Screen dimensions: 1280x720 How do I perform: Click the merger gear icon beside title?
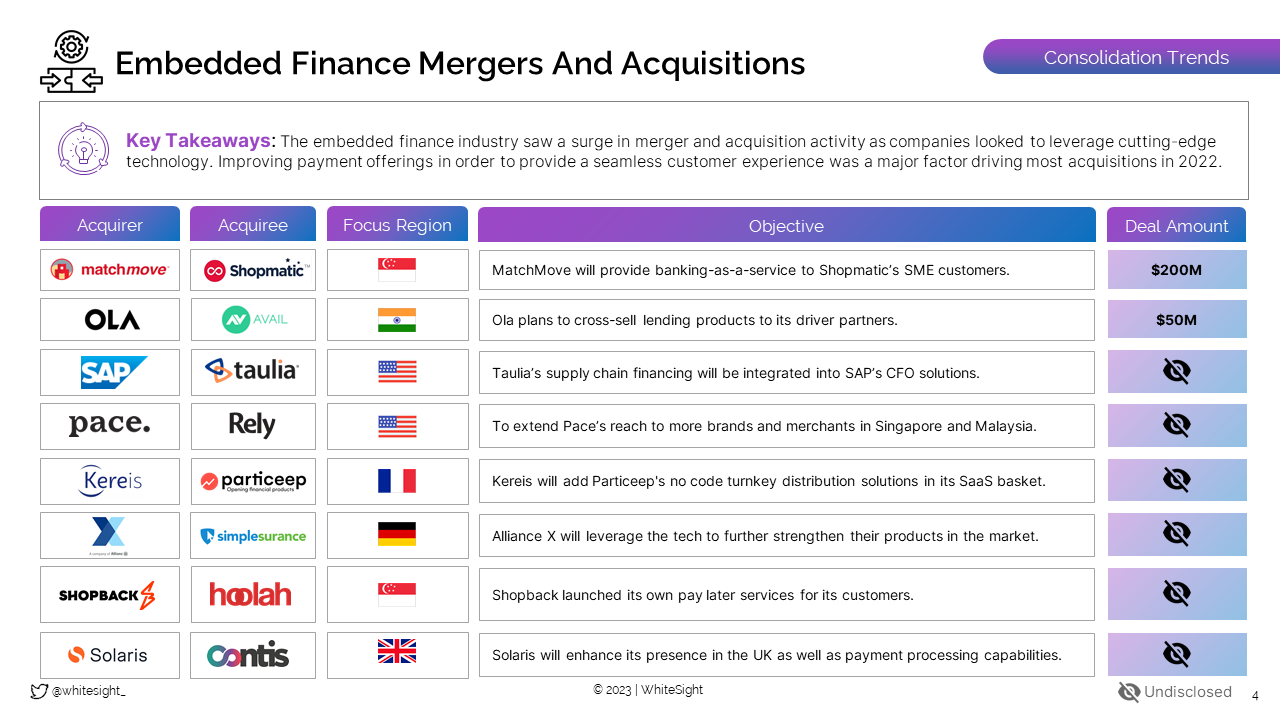(71, 62)
